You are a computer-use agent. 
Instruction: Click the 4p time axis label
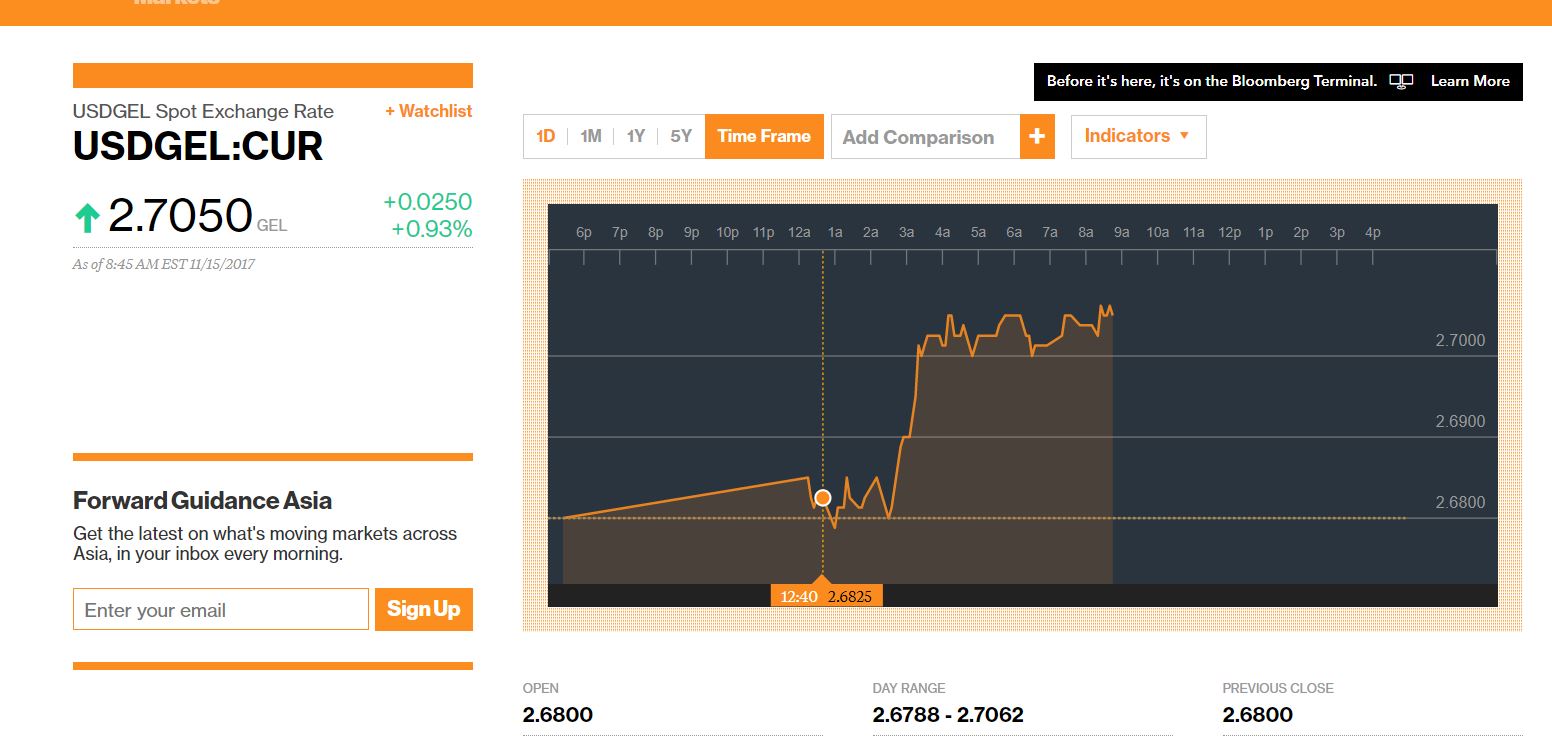[1373, 232]
